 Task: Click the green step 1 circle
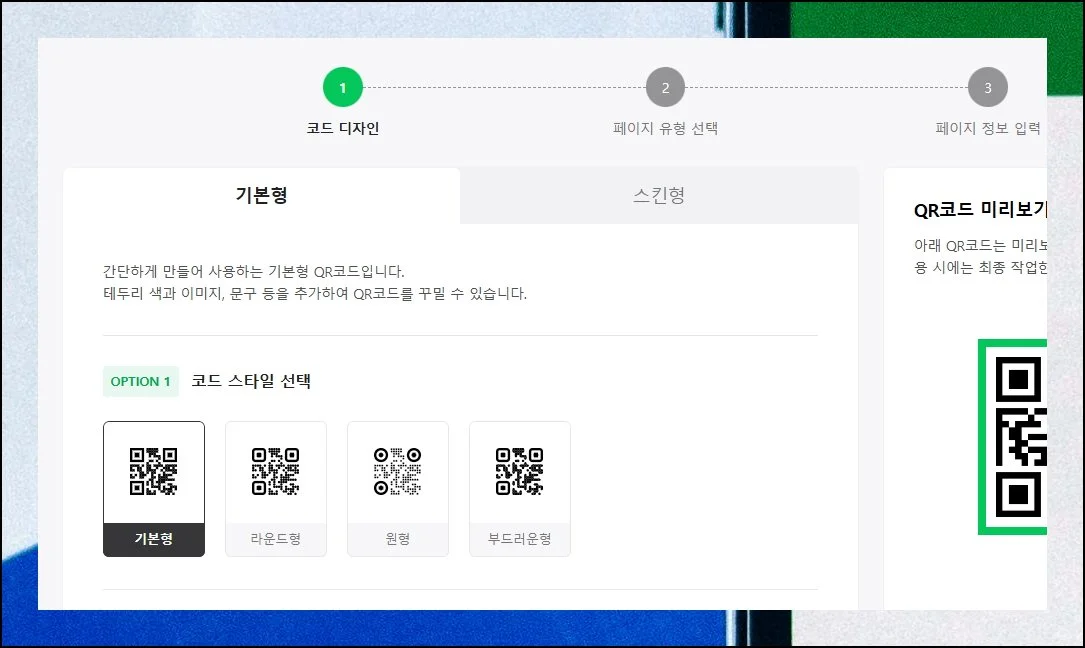tap(342, 88)
